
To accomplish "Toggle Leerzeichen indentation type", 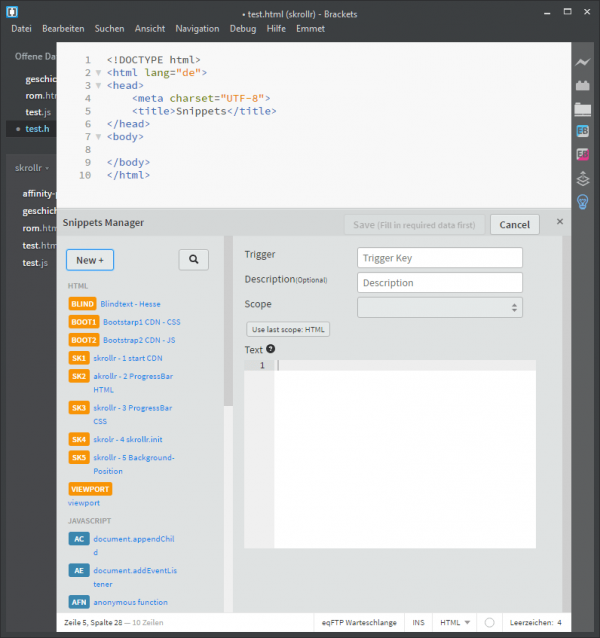I will (531, 623).
